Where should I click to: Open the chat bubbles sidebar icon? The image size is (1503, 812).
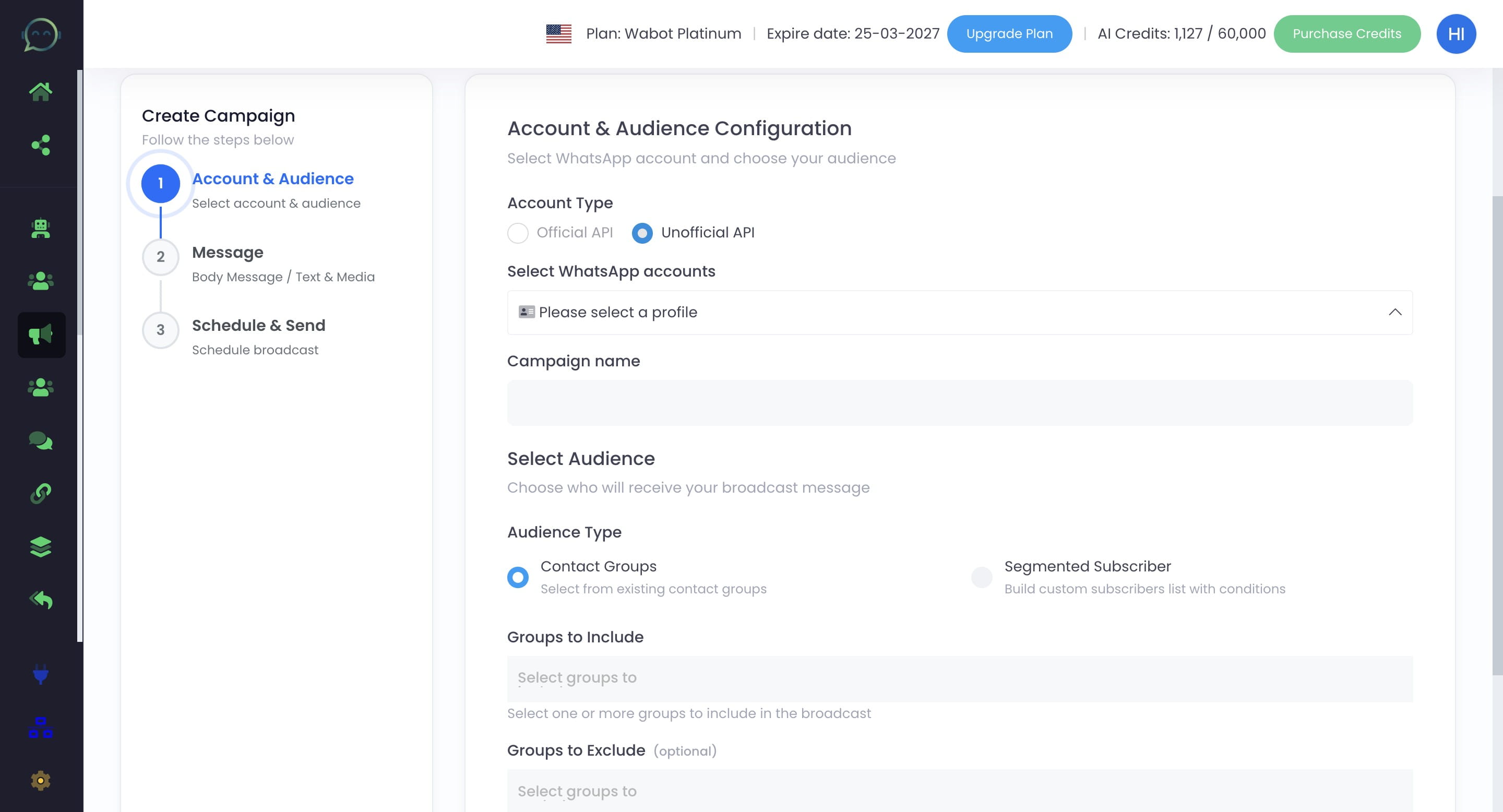pos(41,440)
